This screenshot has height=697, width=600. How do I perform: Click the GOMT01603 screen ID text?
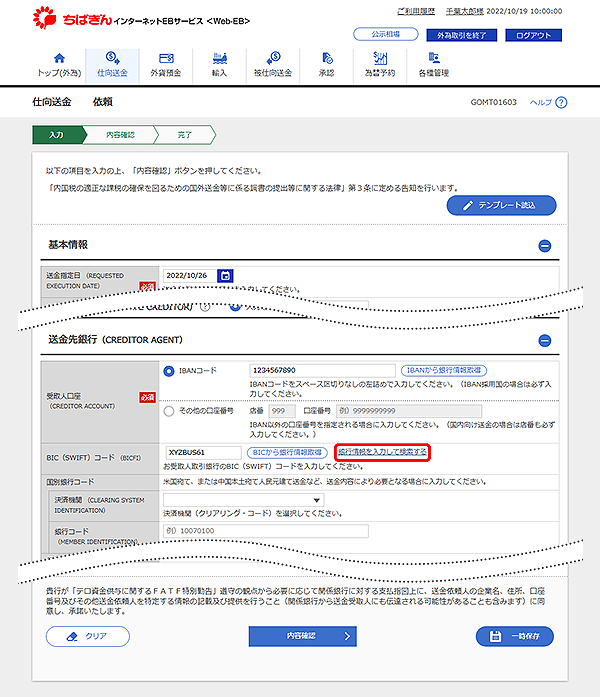coord(493,102)
